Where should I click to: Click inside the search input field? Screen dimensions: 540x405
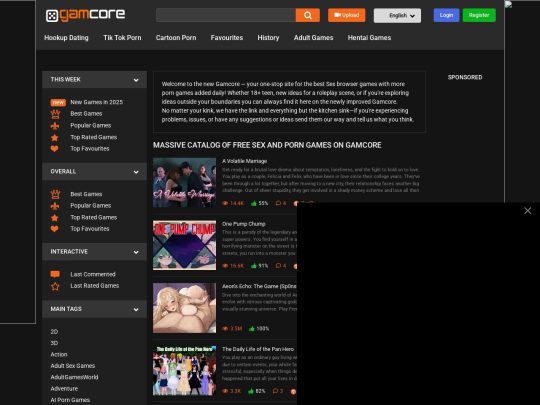[226, 15]
